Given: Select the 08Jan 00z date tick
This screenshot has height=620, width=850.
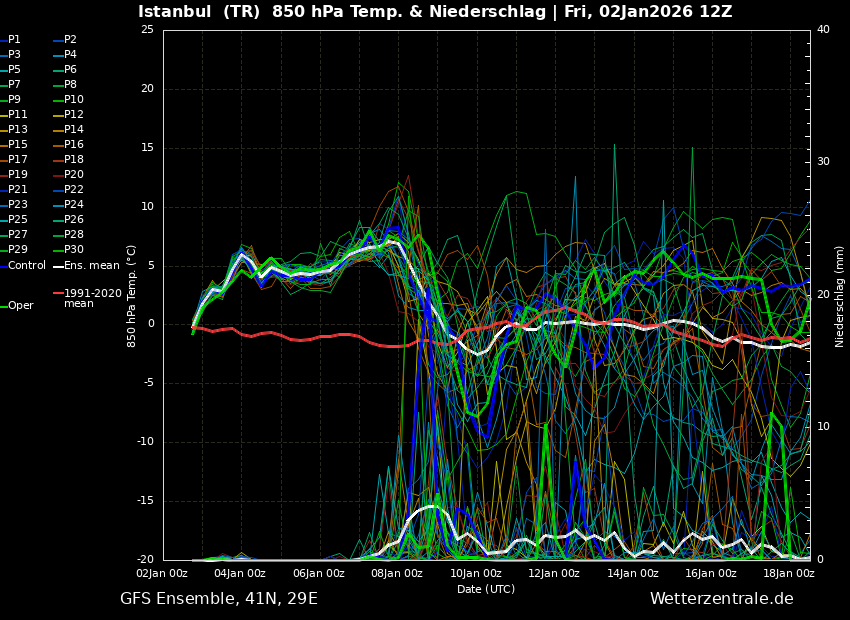Looking at the screenshot, I should point(397,573).
